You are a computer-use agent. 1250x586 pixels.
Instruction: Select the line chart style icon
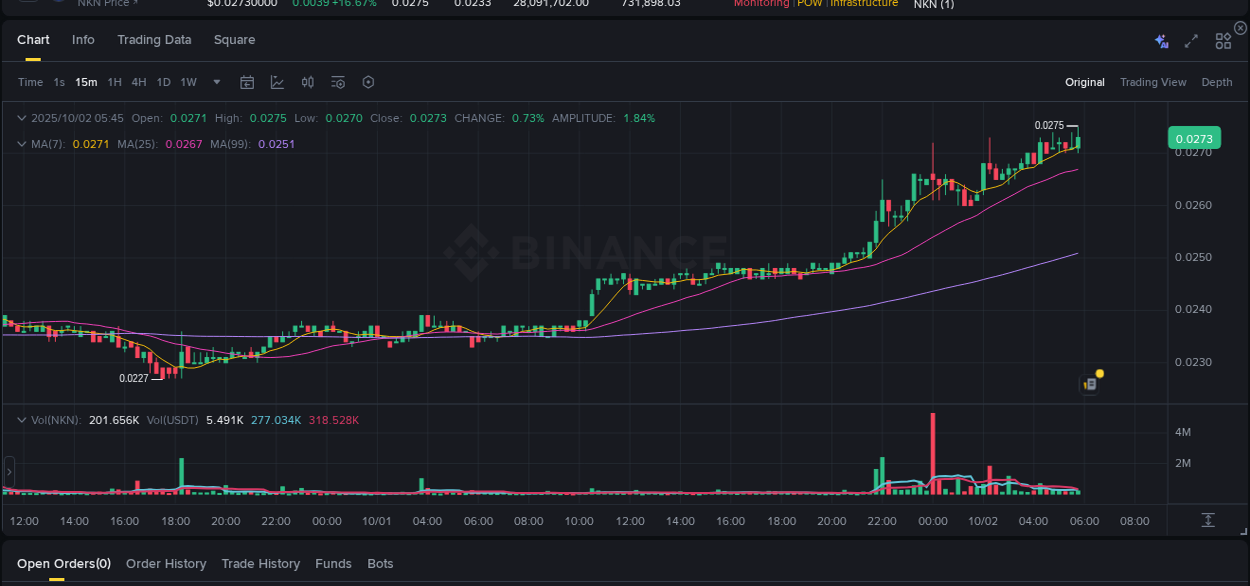point(277,82)
